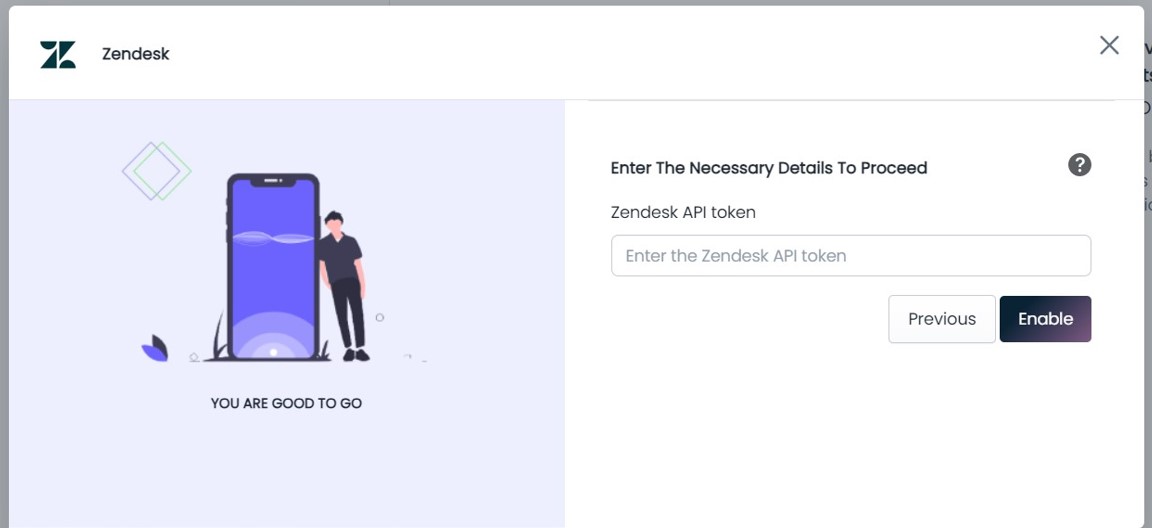Open help via the question mark icon
Image resolution: width=1152 pixels, height=528 pixels.
click(1079, 164)
